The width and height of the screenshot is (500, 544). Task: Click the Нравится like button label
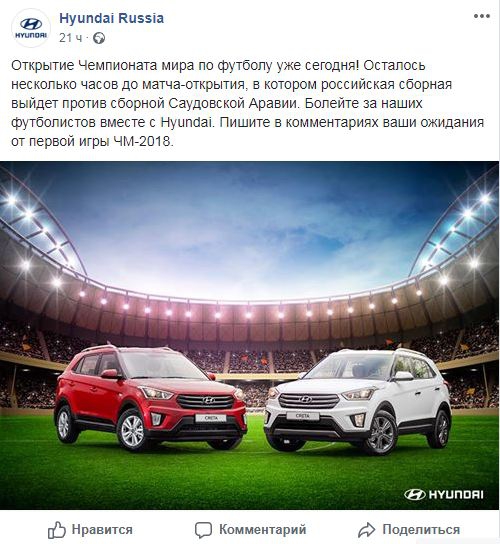(x=102, y=530)
